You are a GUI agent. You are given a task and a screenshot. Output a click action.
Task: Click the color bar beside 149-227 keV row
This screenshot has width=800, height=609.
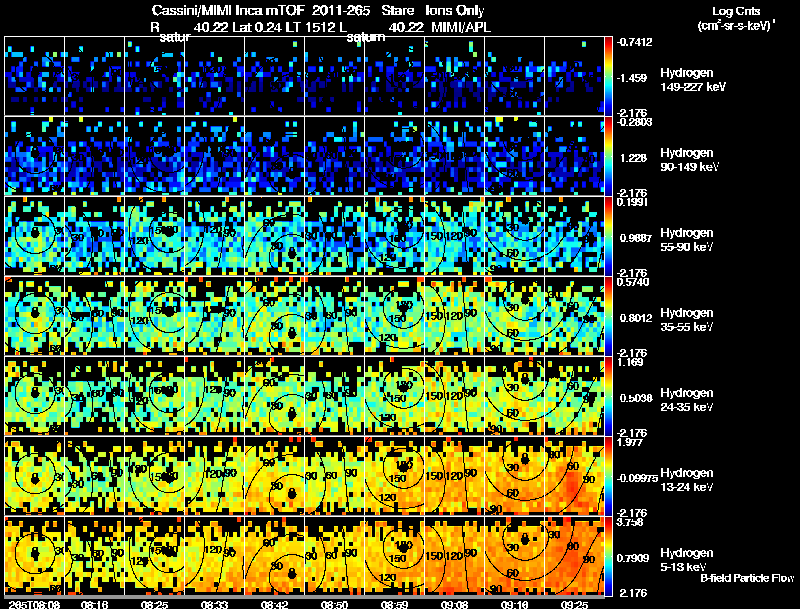[x=608, y=76]
